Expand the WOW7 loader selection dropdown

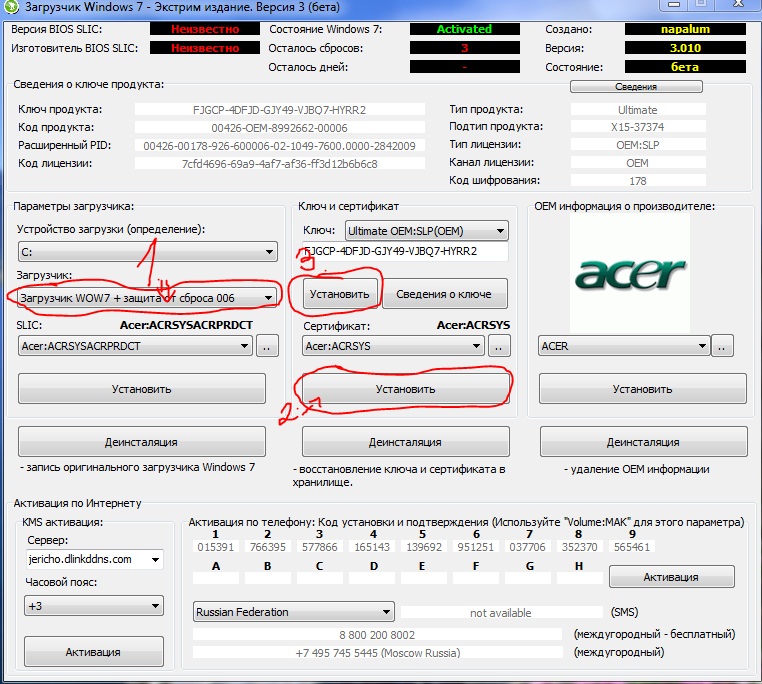click(x=146, y=297)
